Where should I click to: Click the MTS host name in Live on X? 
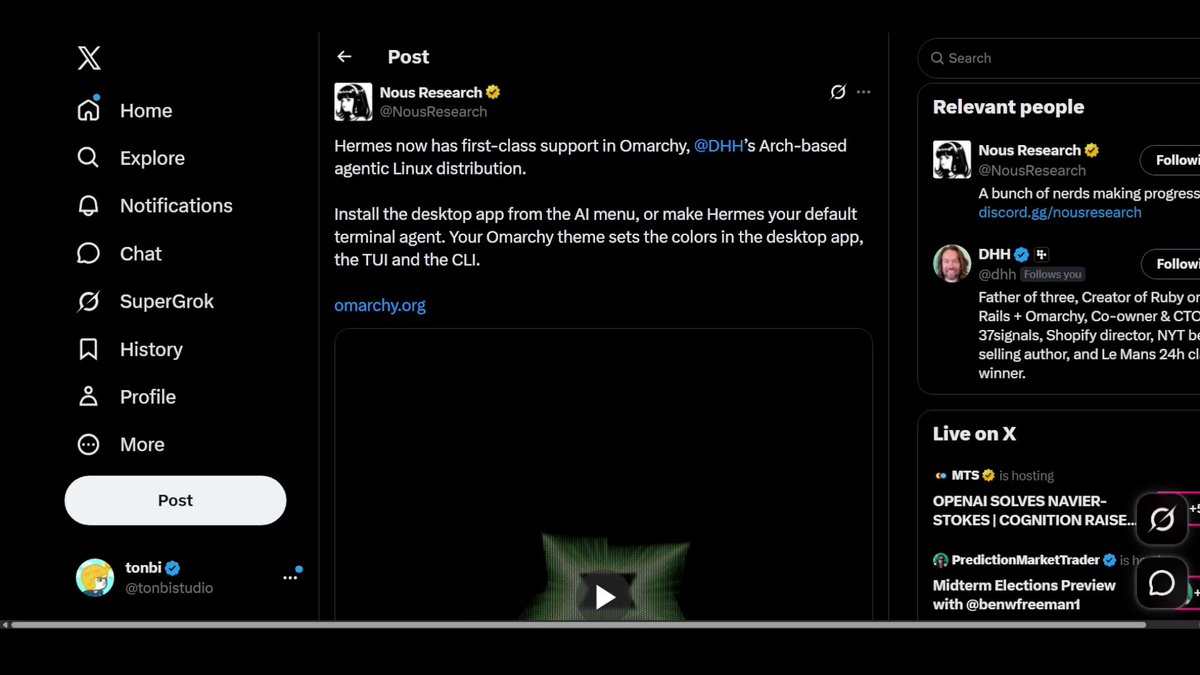click(965, 476)
